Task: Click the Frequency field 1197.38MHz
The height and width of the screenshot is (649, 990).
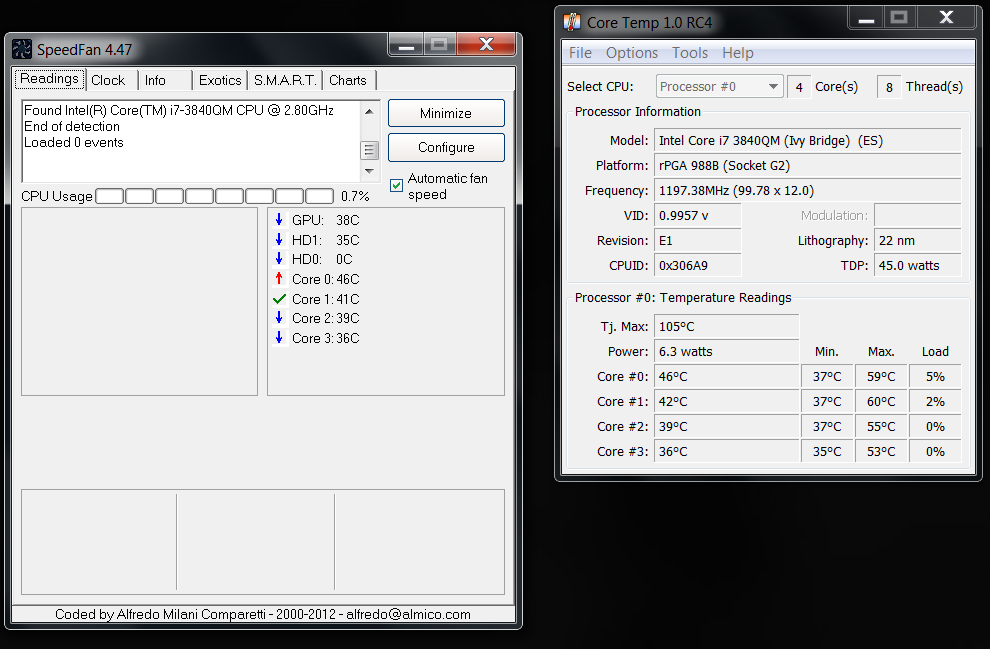Action: pos(808,191)
